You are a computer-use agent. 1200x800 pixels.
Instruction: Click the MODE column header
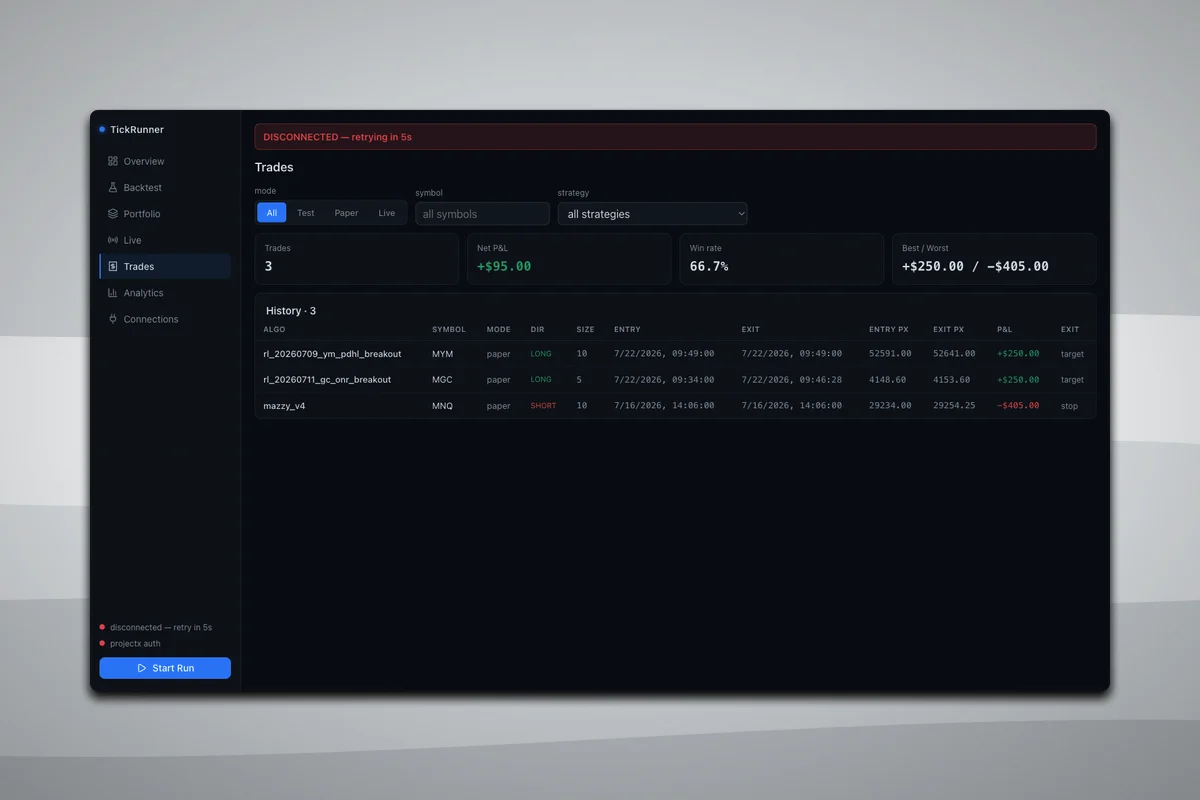tap(498, 329)
